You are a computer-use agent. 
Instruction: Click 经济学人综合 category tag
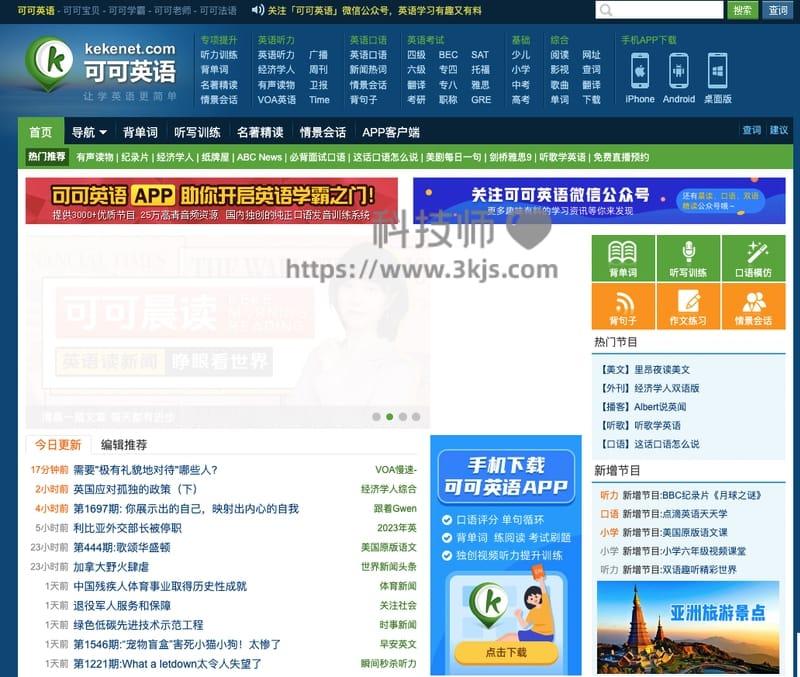click(389, 489)
